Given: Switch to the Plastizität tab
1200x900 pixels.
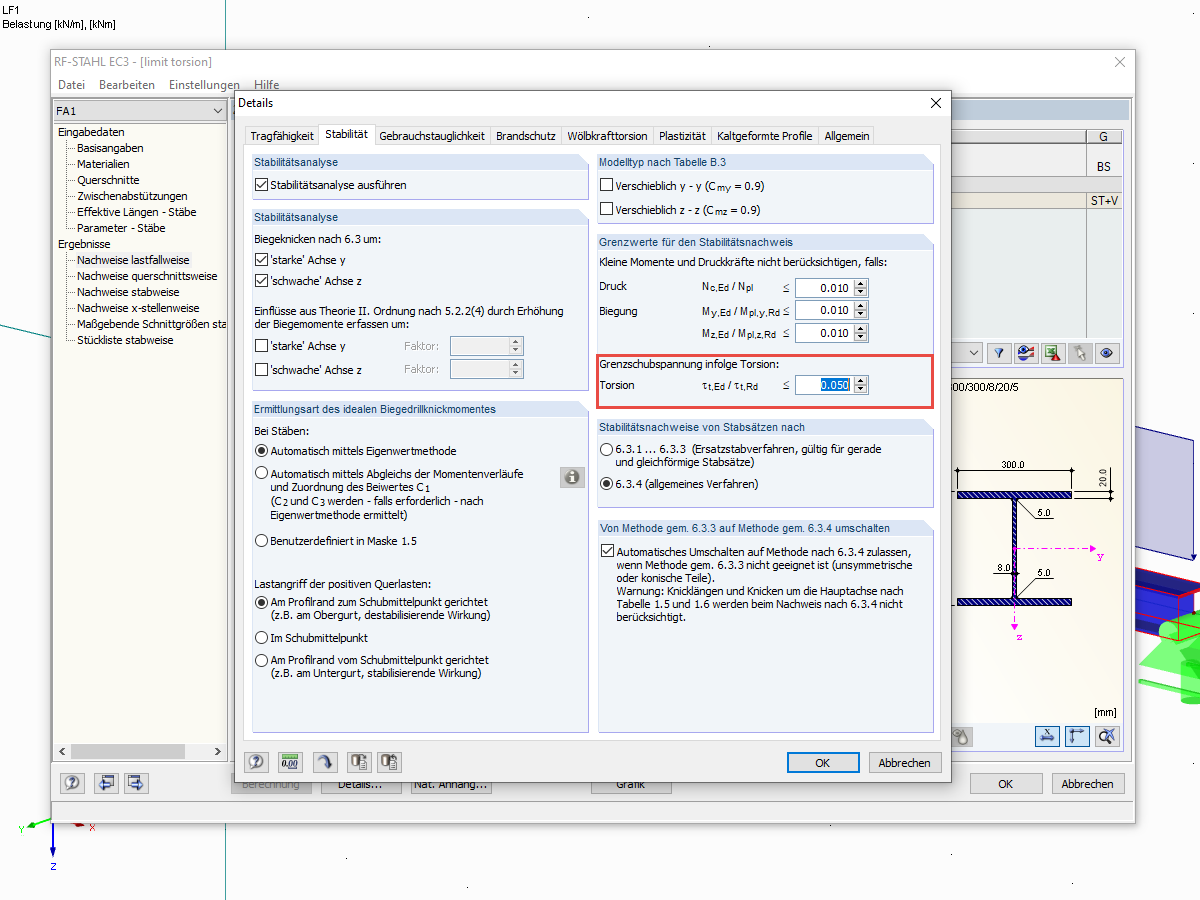Looking at the screenshot, I should pos(683,136).
